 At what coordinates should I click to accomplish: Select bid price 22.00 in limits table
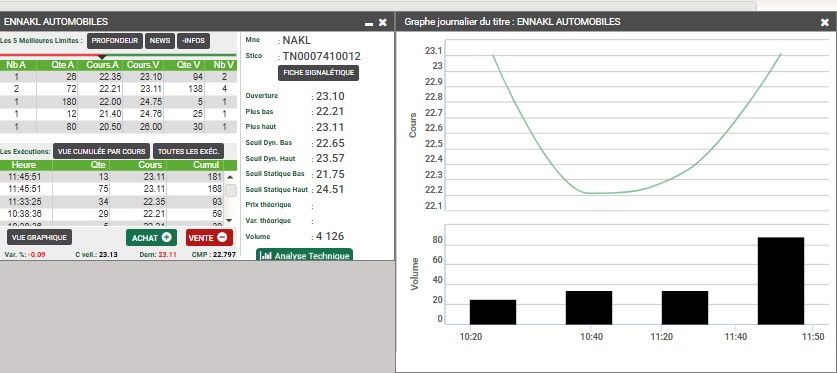pos(109,102)
